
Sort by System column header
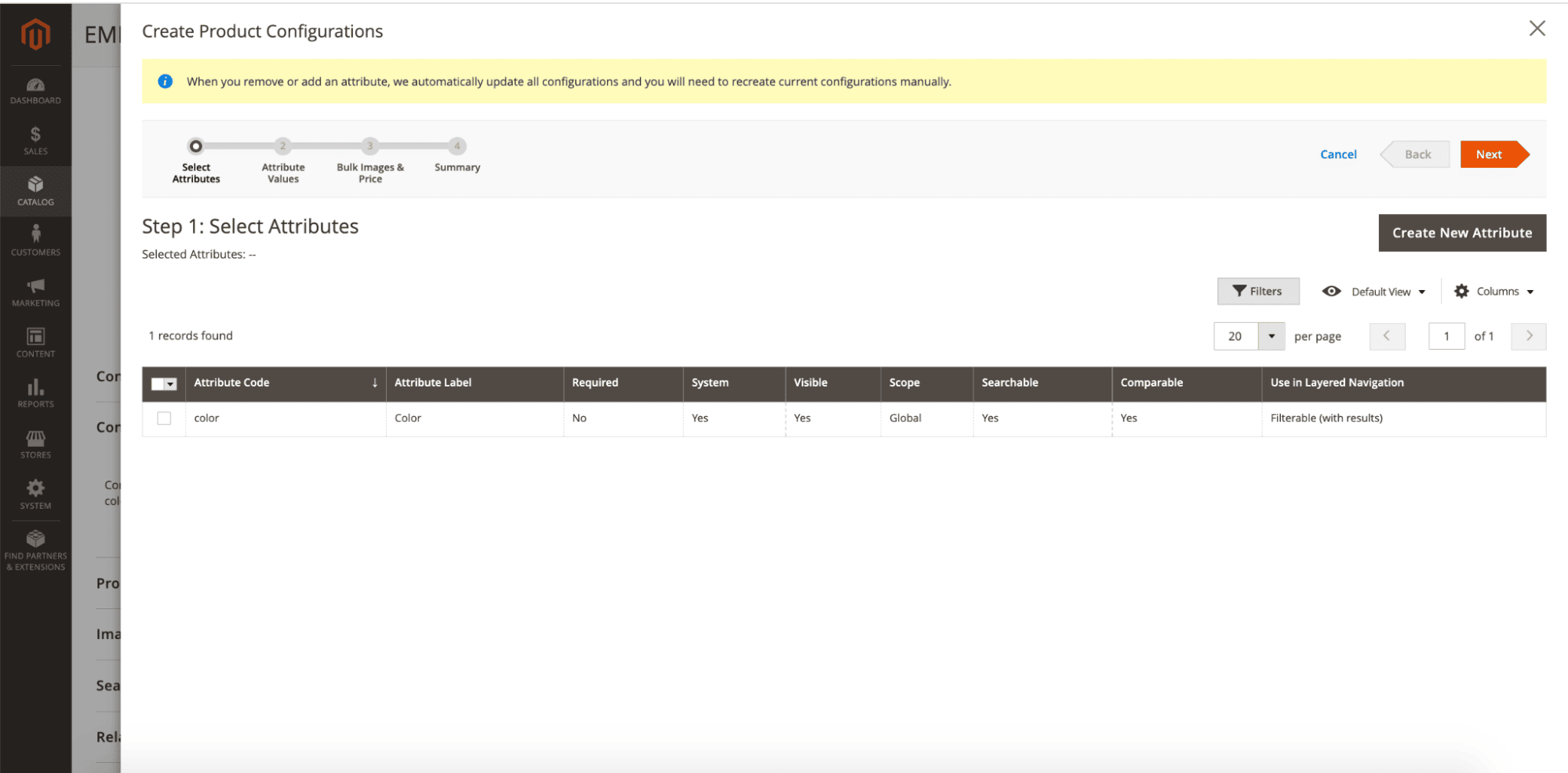734,383
